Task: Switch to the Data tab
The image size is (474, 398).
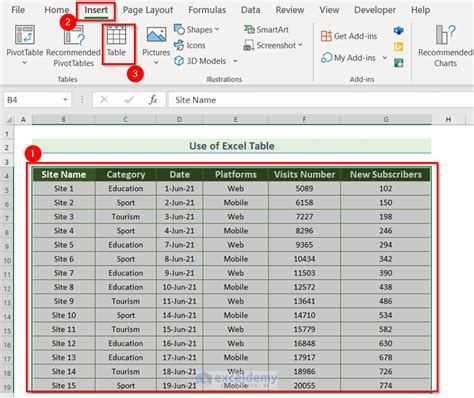Action: 251,10
